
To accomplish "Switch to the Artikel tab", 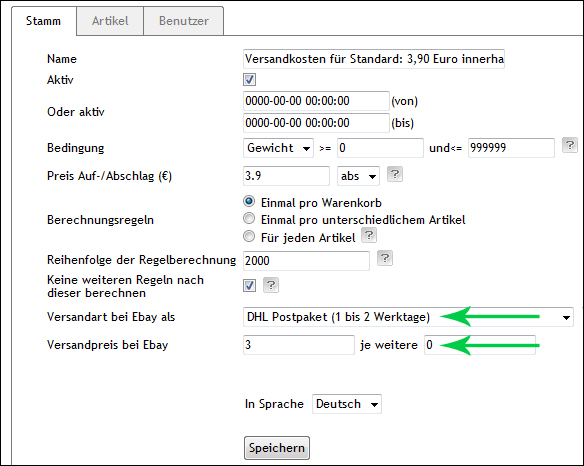I will click(x=110, y=21).
